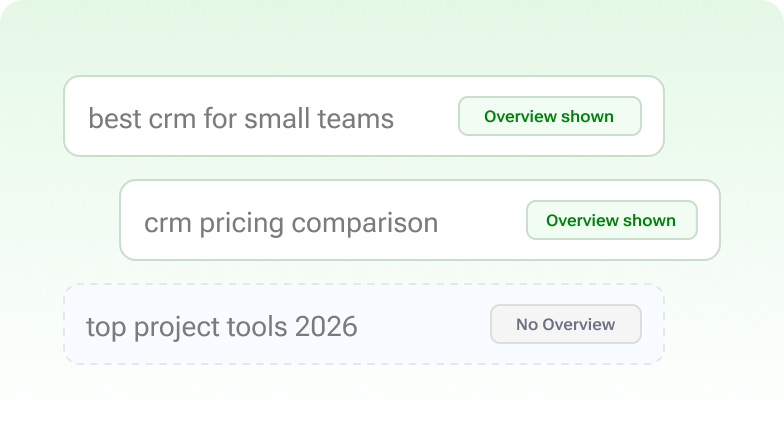
Task: Select the white card containing best crm query
Action: tap(364, 116)
